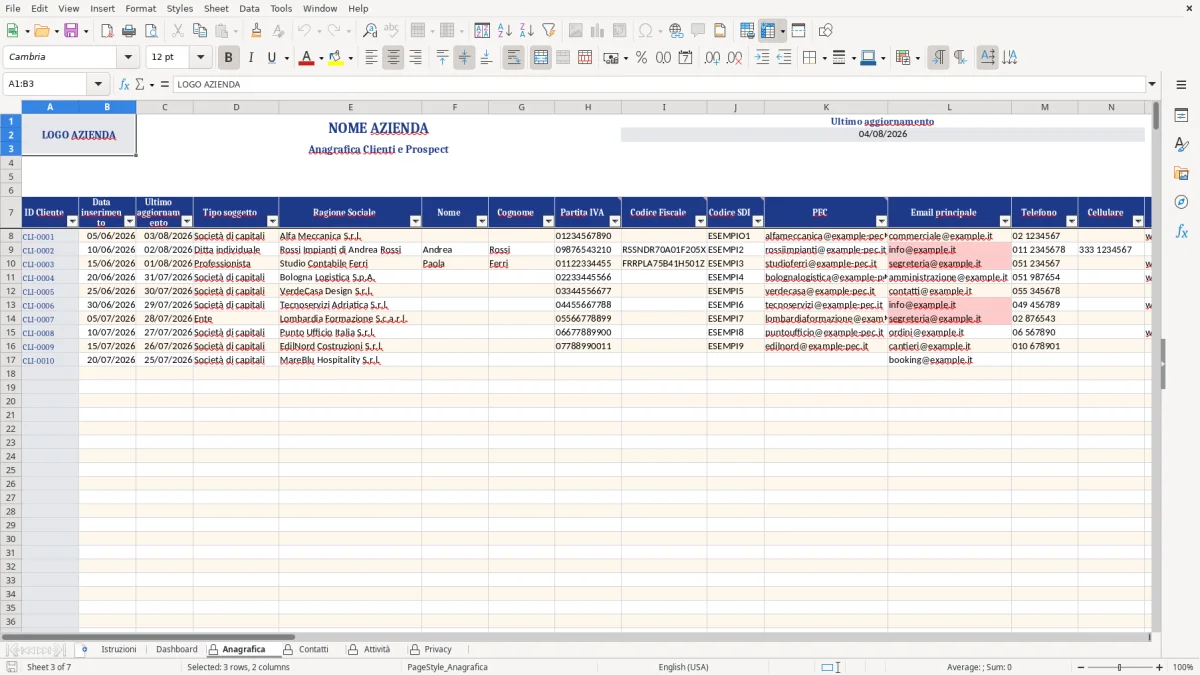Click Increase Indent icon
This screenshot has height=675, width=1200.
click(x=762, y=58)
